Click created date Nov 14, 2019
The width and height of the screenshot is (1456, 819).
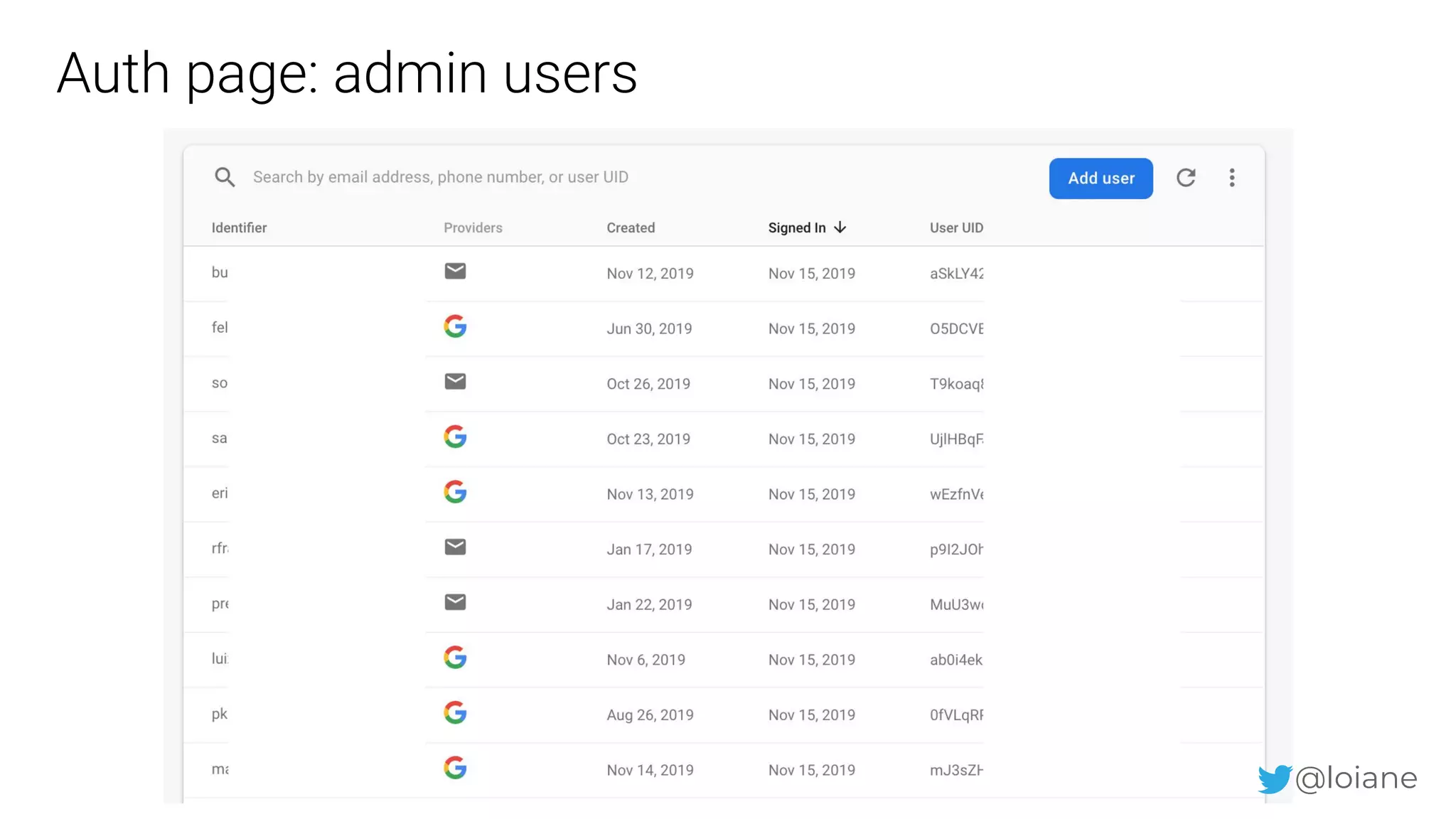coord(650,770)
